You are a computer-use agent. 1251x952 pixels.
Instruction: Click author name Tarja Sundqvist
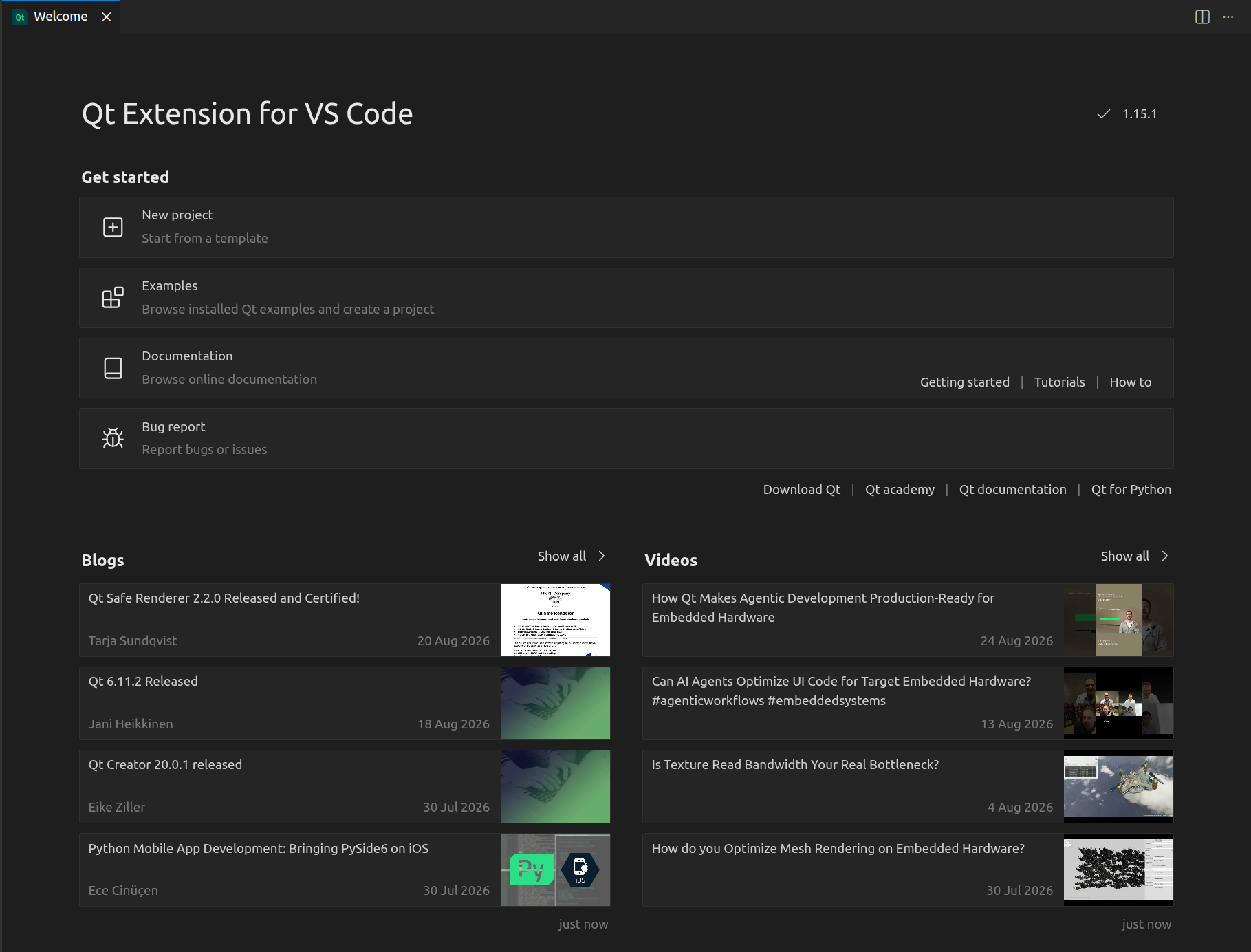[133, 640]
